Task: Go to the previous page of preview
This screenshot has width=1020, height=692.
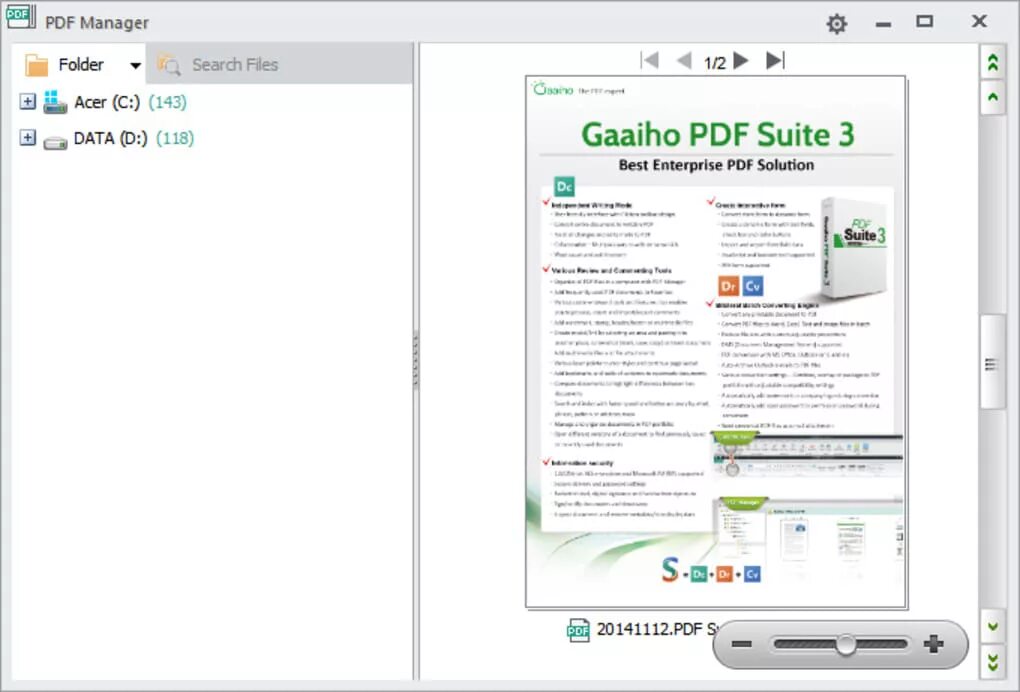Action: coord(684,60)
